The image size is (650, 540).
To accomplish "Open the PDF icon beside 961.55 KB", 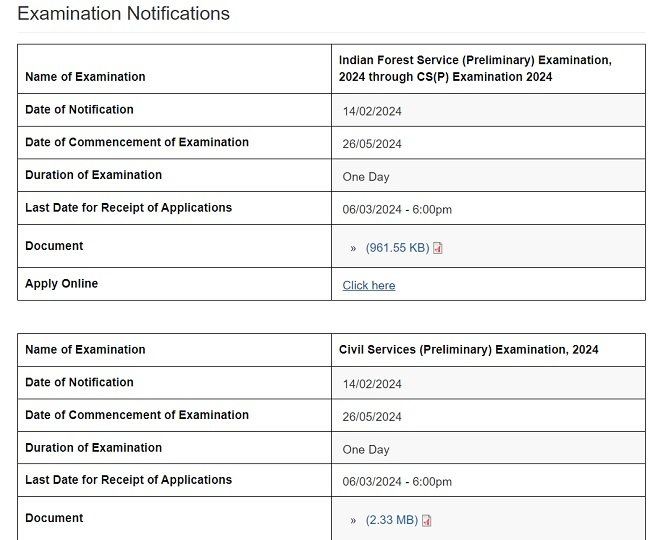I will 438,248.
